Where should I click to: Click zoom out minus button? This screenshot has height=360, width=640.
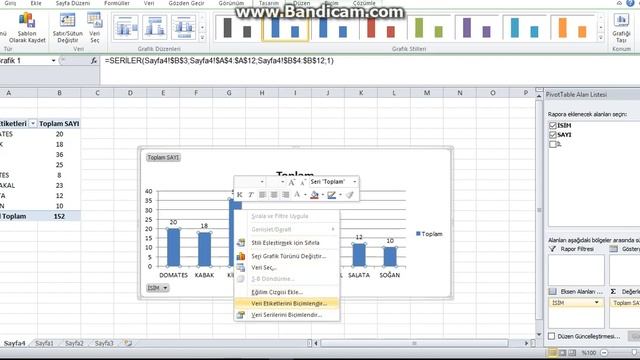[x=604, y=352]
